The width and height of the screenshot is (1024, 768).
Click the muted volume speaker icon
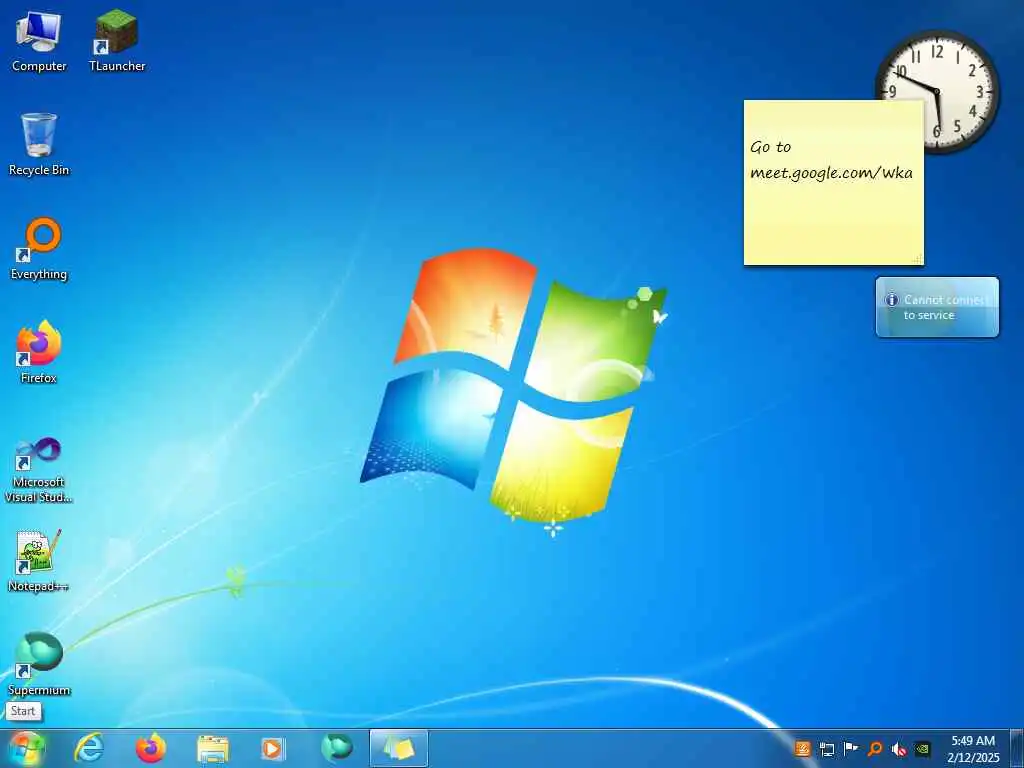tap(899, 749)
